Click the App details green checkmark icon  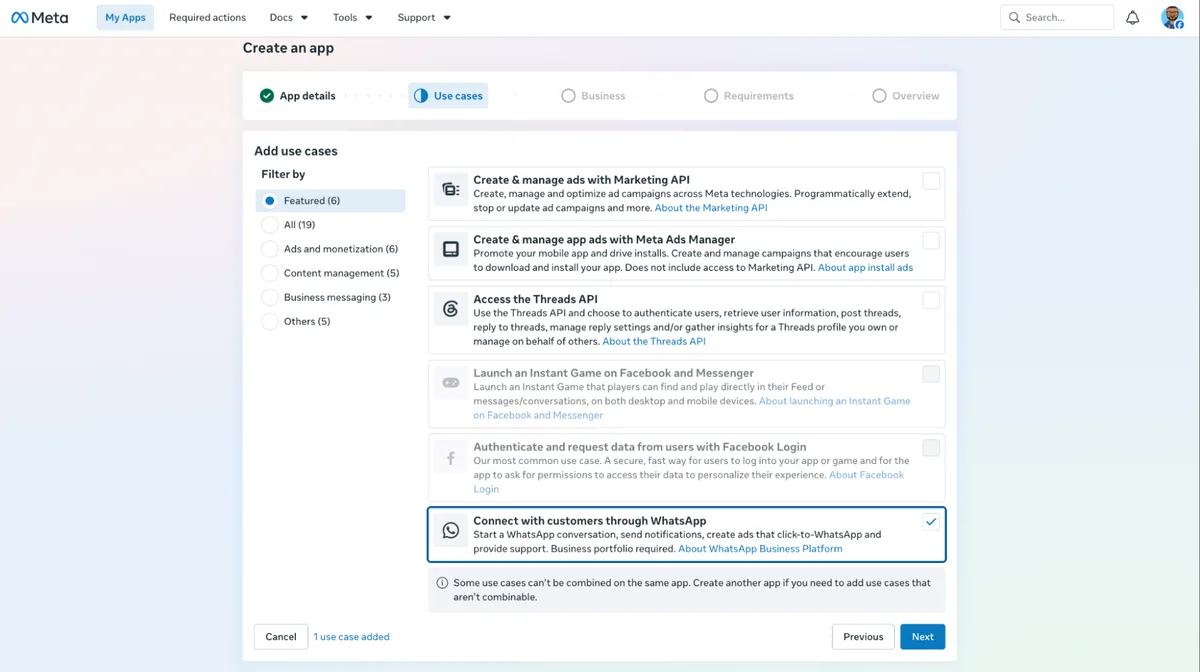coord(267,96)
